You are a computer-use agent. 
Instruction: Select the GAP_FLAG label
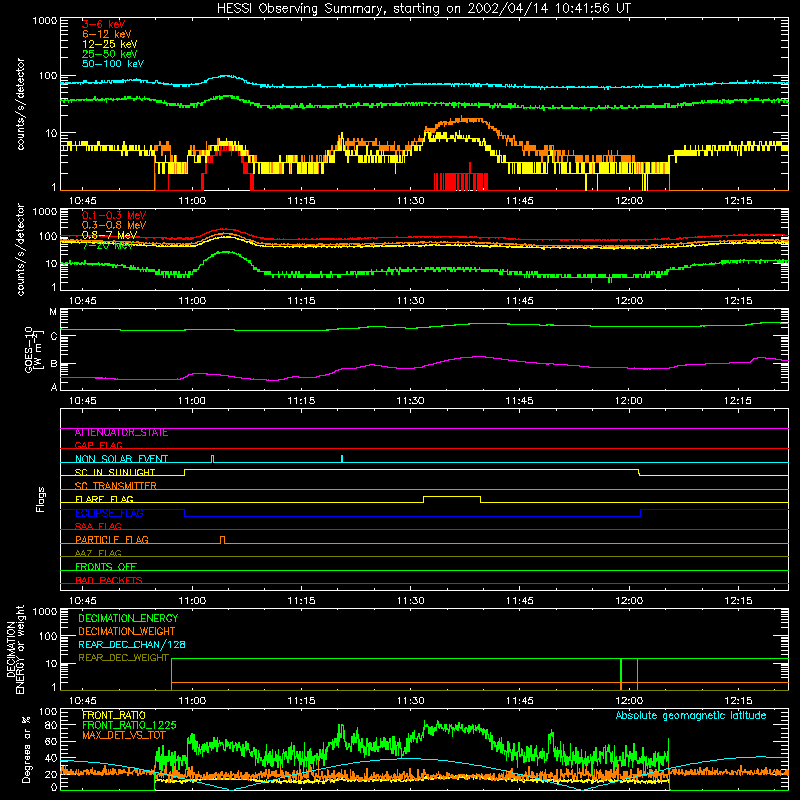[x=98, y=445]
